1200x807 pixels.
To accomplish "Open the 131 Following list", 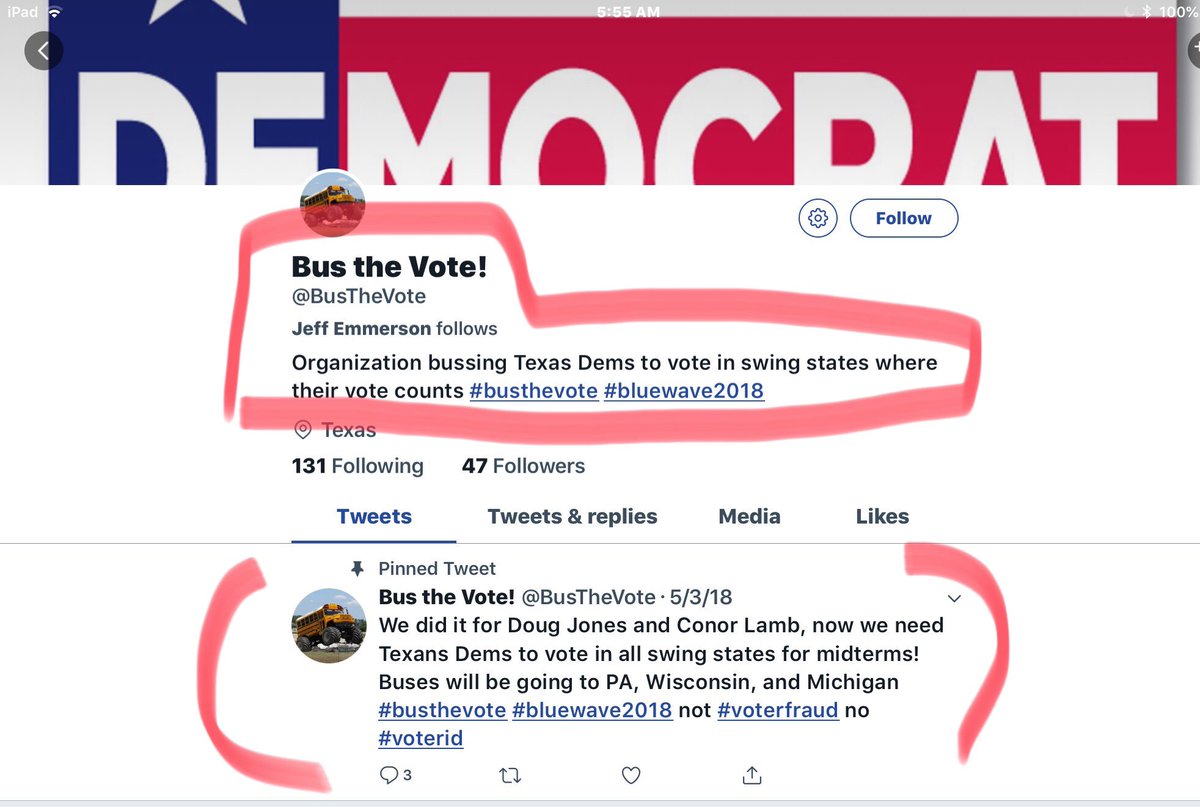I will point(358,466).
